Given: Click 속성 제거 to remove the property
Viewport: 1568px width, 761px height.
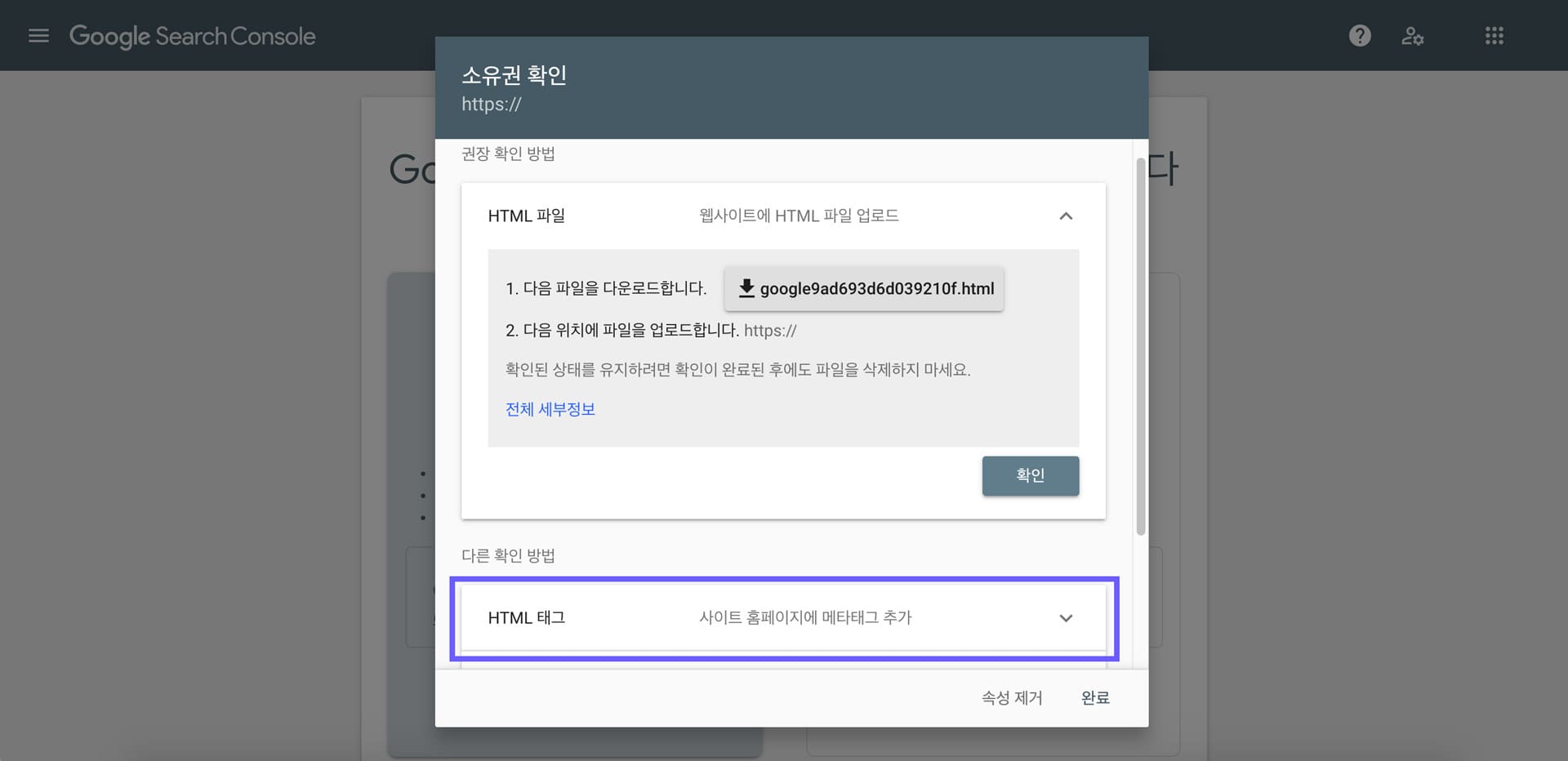Looking at the screenshot, I should (x=1011, y=698).
